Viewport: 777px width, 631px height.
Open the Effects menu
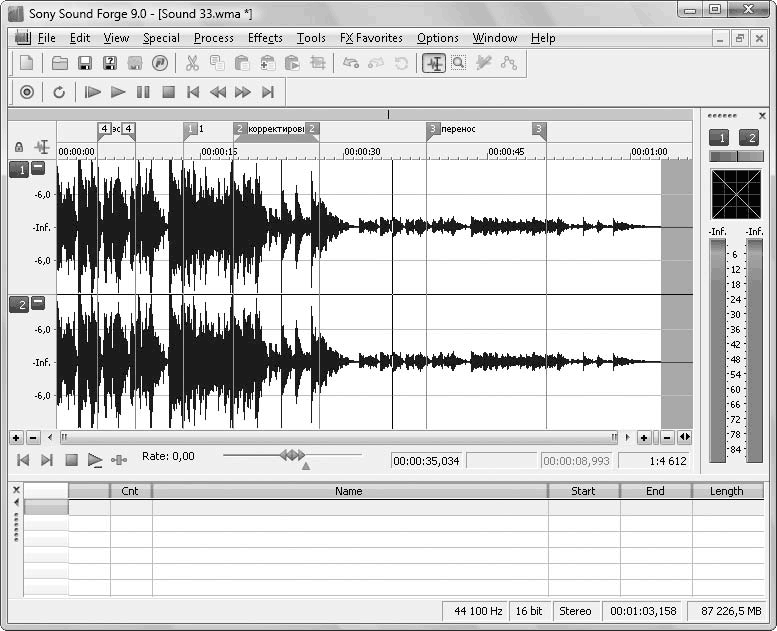click(x=265, y=38)
